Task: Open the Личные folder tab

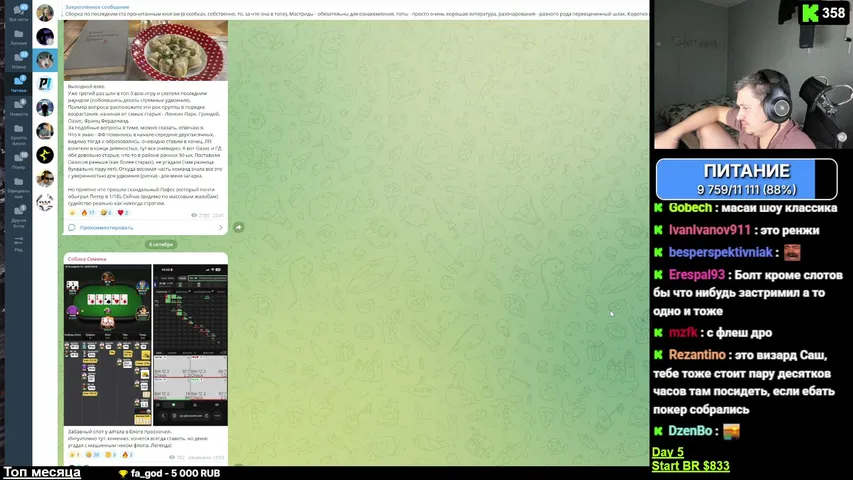Action: pos(18,37)
